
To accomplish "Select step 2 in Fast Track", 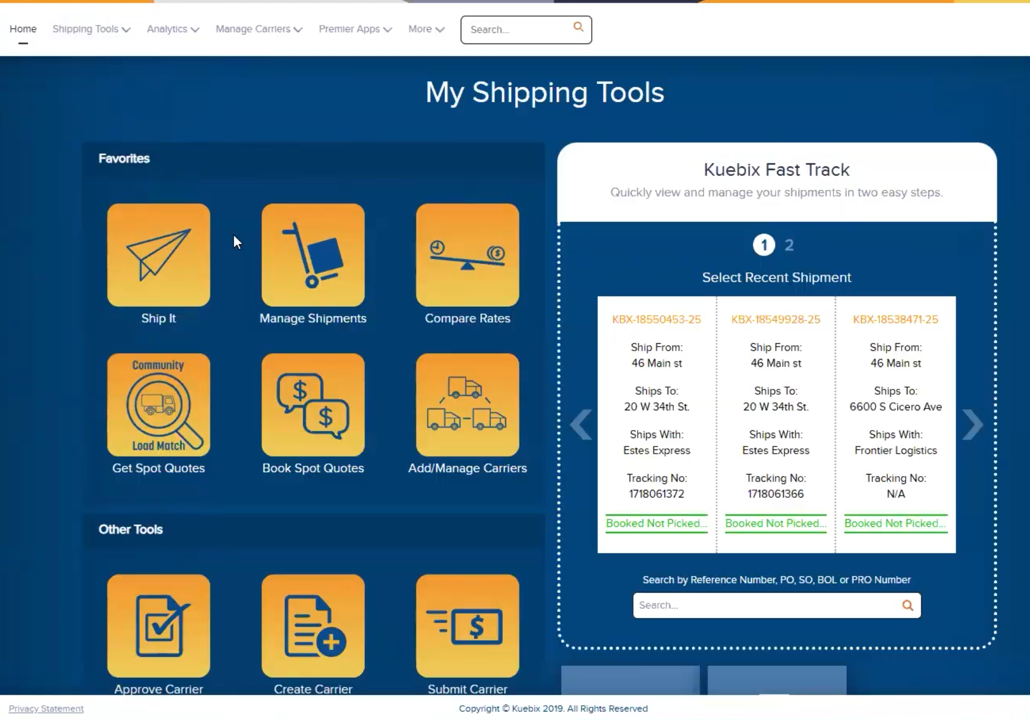I will point(789,245).
